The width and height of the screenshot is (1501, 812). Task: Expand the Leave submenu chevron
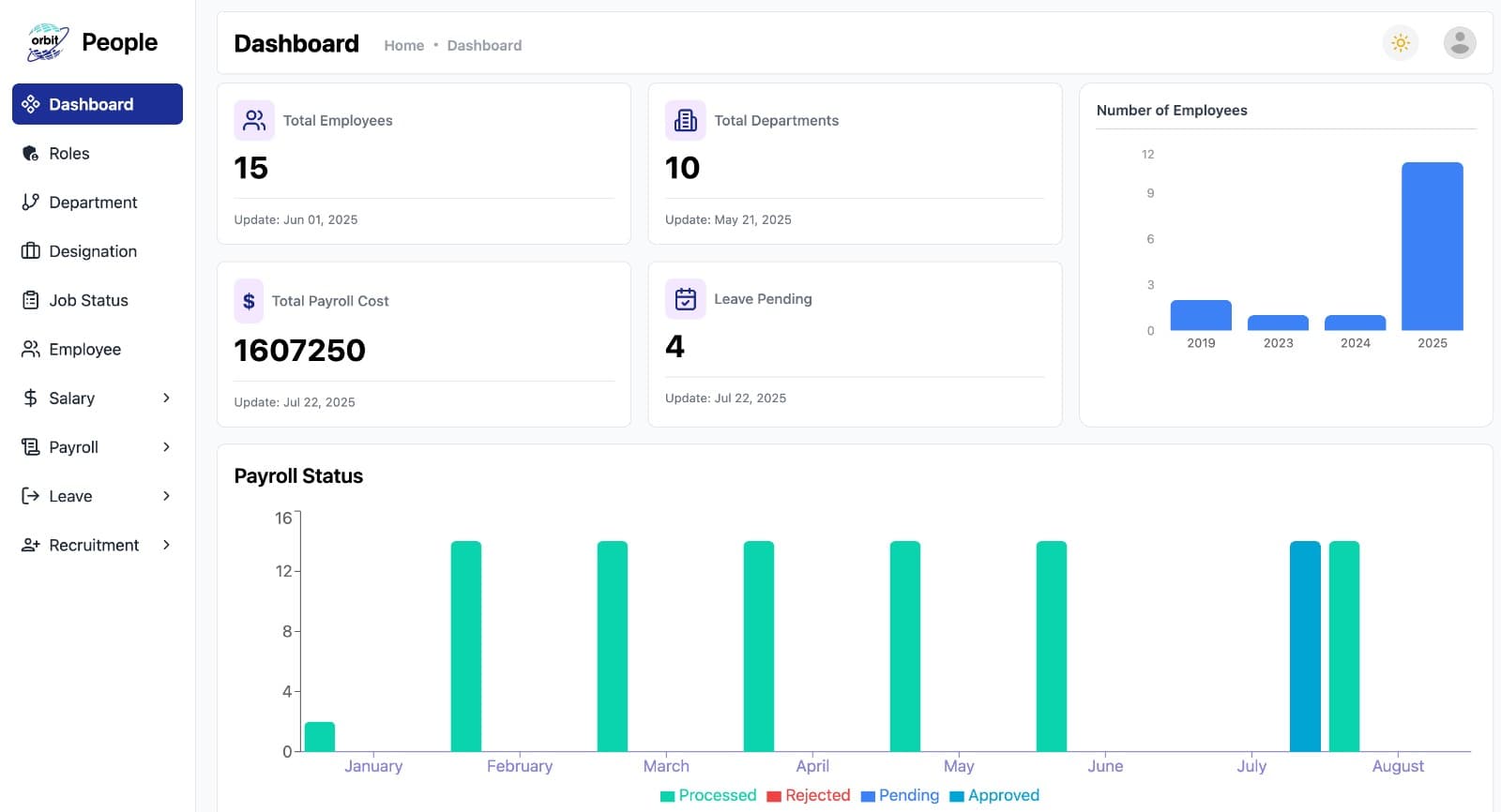coord(166,496)
